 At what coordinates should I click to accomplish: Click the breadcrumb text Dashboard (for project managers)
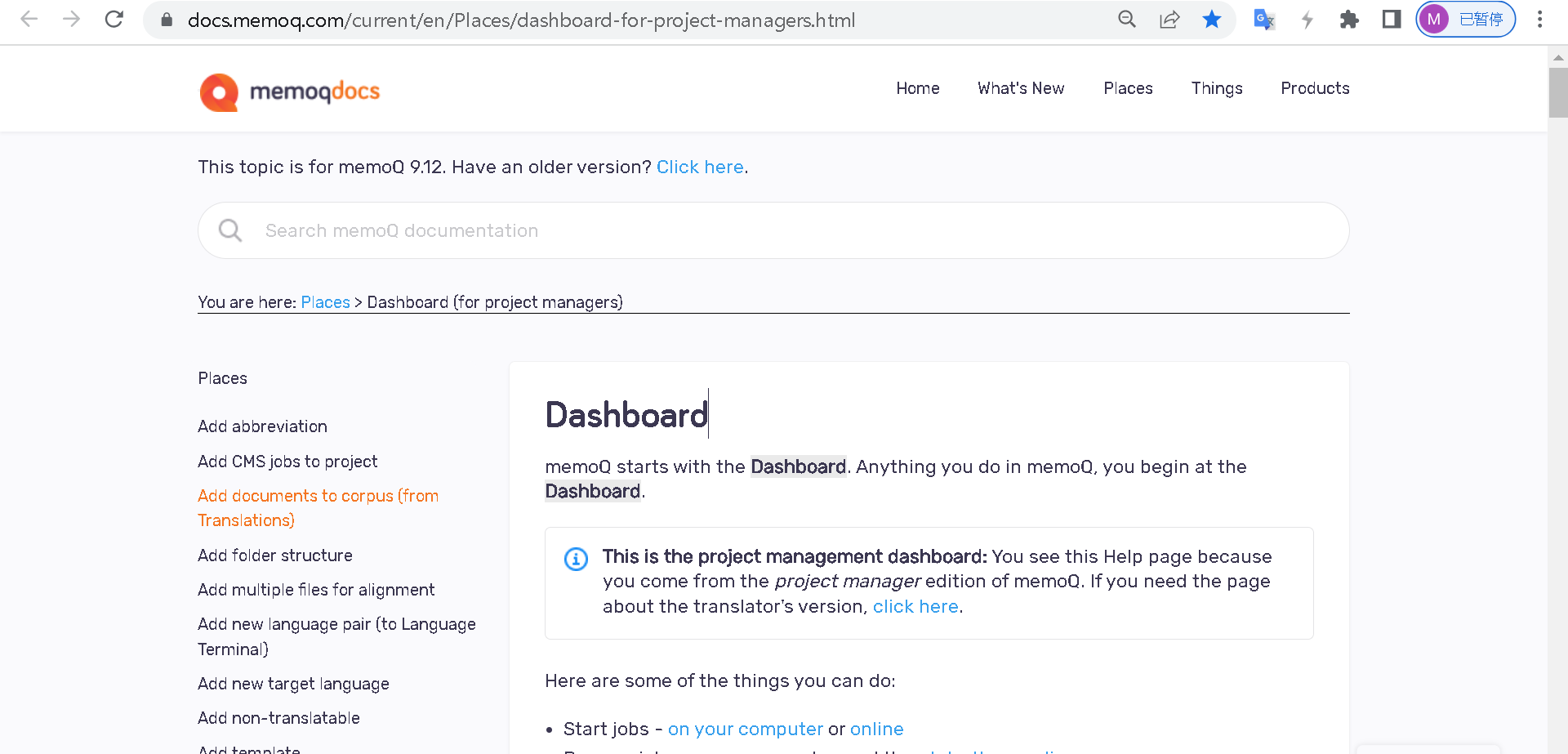click(495, 302)
